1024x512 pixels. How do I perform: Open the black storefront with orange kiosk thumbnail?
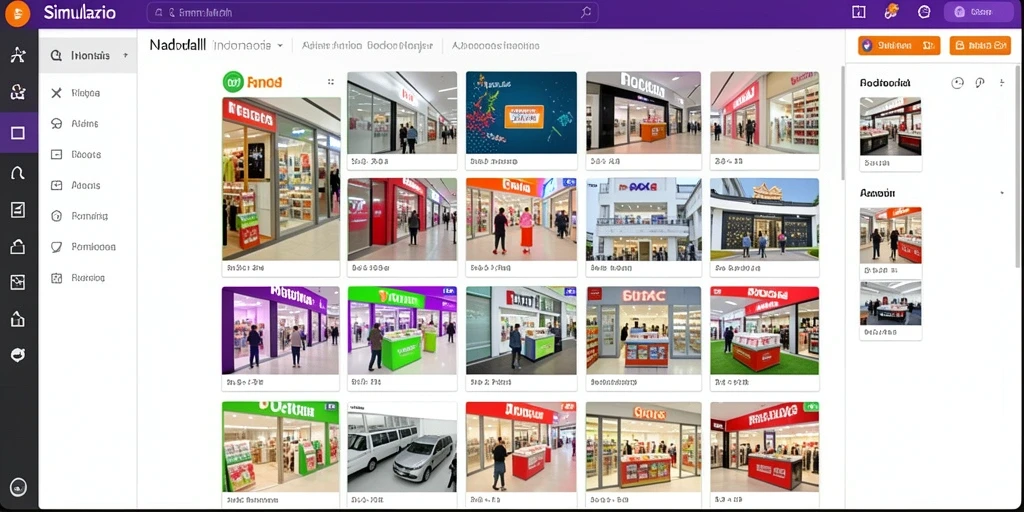click(643, 112)
